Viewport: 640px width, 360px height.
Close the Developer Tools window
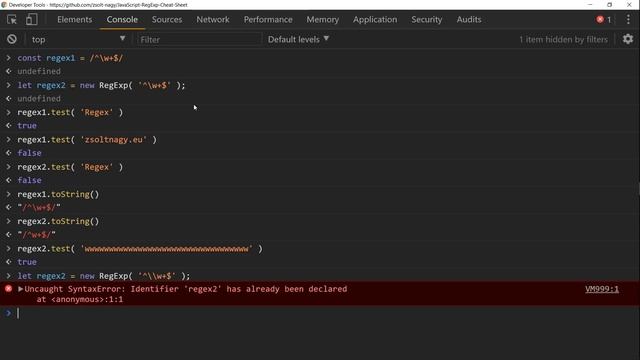629,4
